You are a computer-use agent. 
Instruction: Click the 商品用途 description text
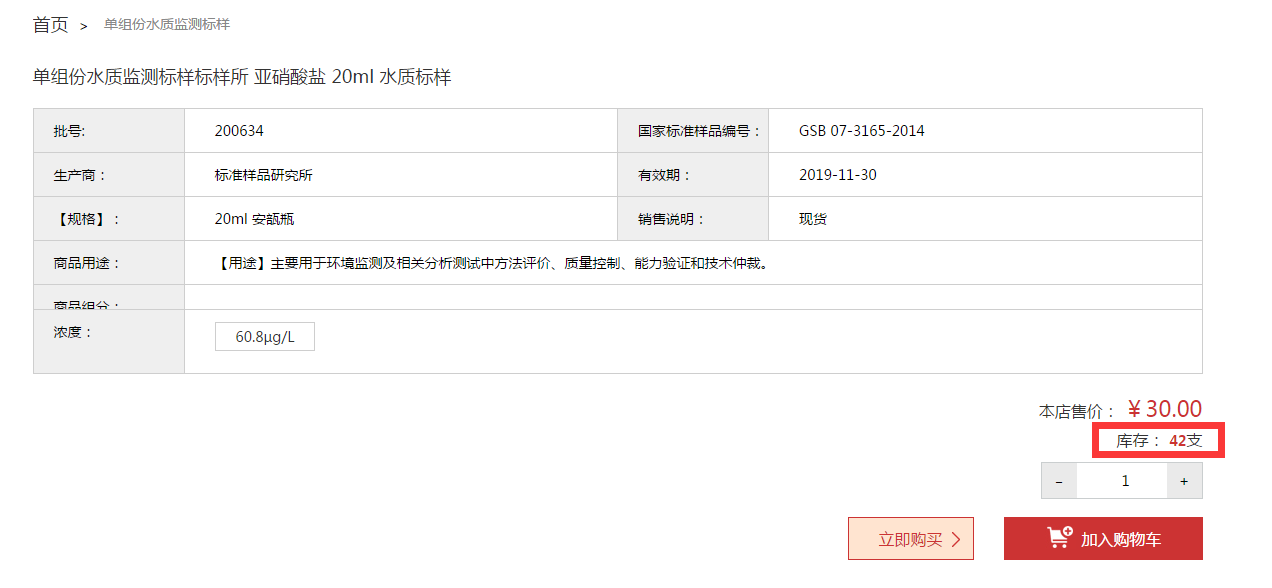[493, 264]
